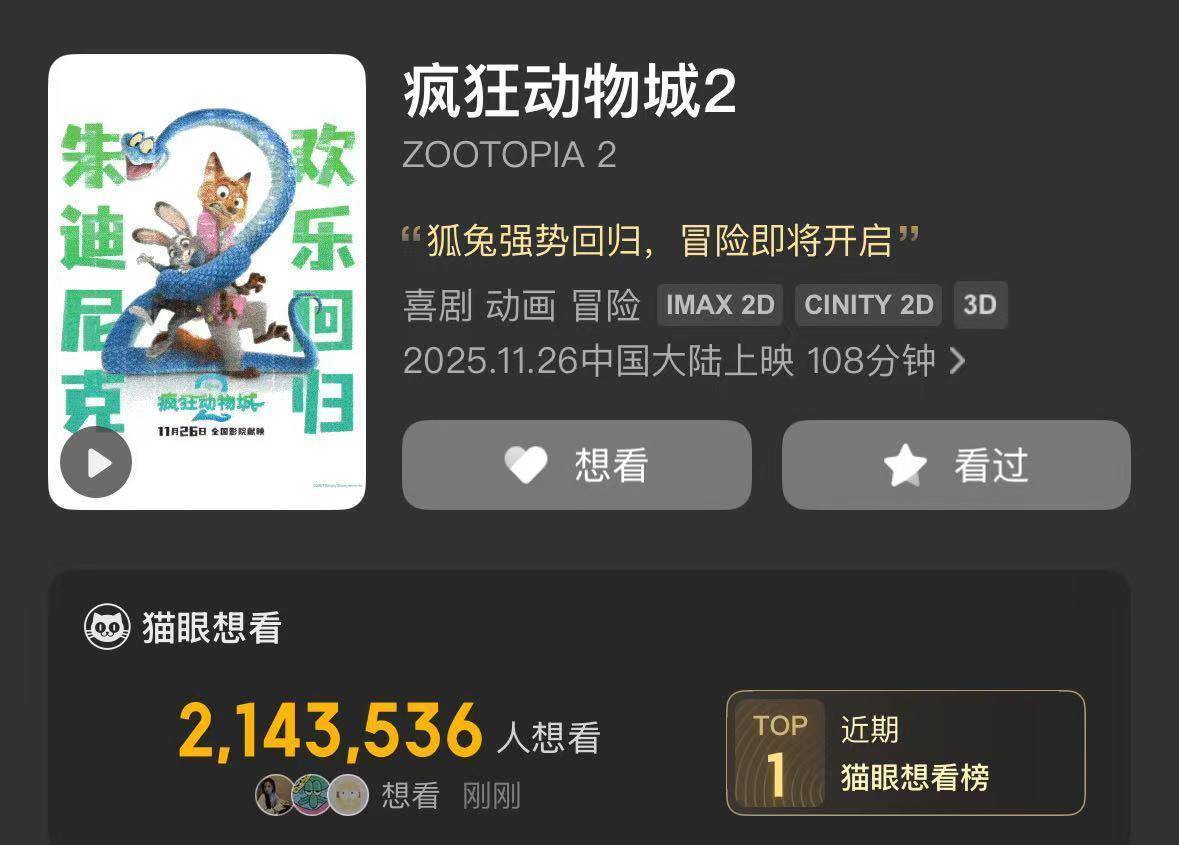This screenshot has width=1179, height=845.
Task: Select the IMAX 2D format tag
Action: tap(720, 304)
